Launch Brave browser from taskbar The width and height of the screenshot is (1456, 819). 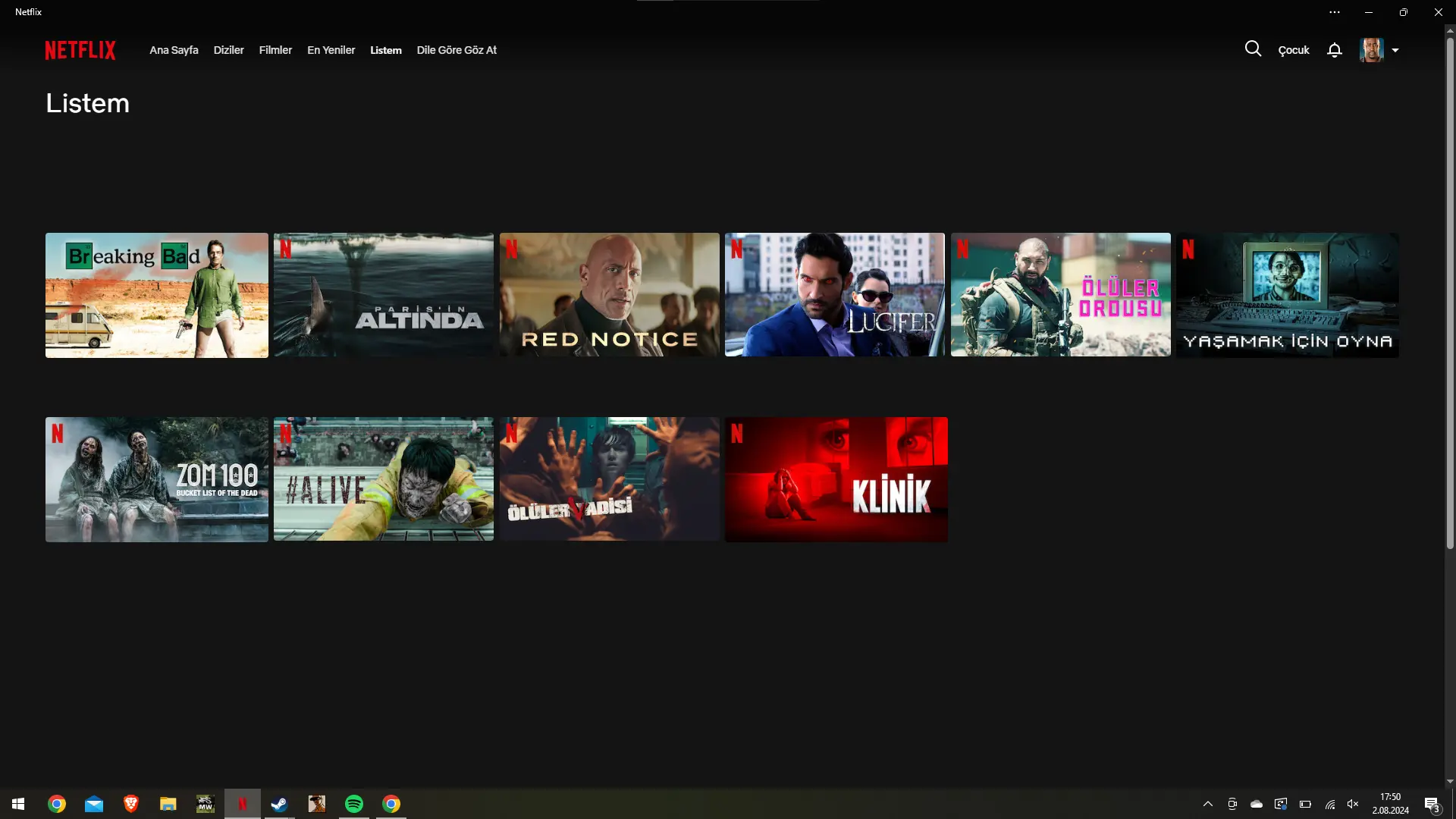pos(131,804)
